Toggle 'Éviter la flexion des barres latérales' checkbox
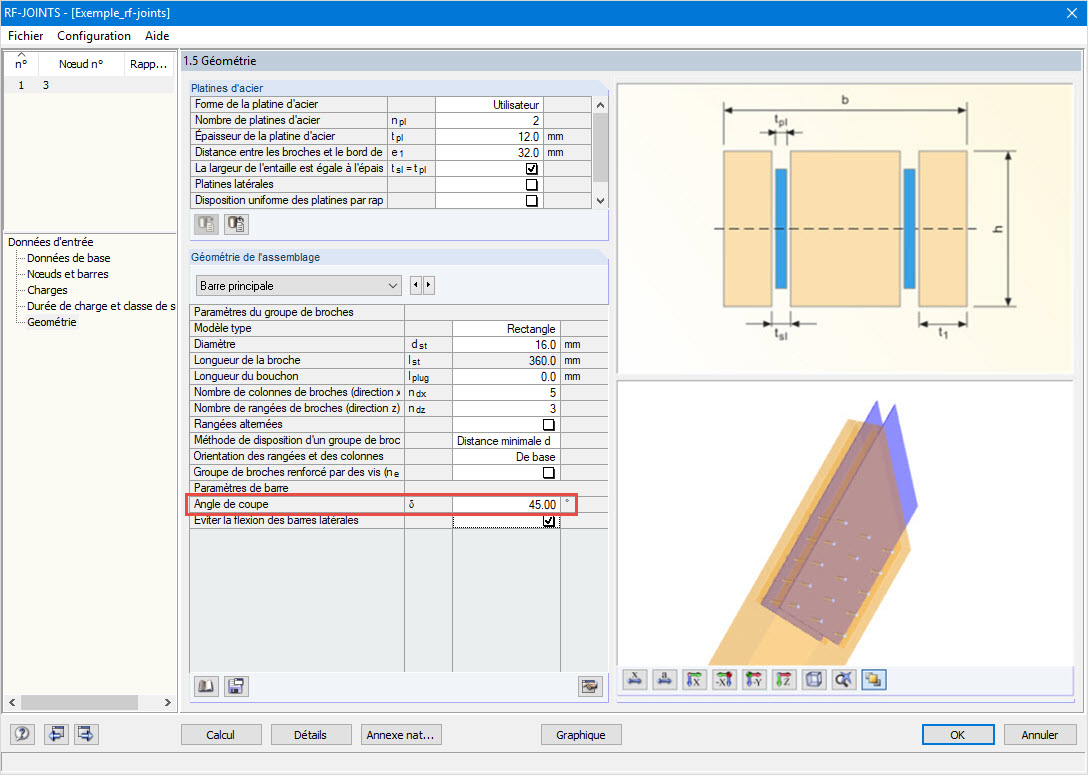The height and width of the screenshot is (775, 1088). pos(548,520)
